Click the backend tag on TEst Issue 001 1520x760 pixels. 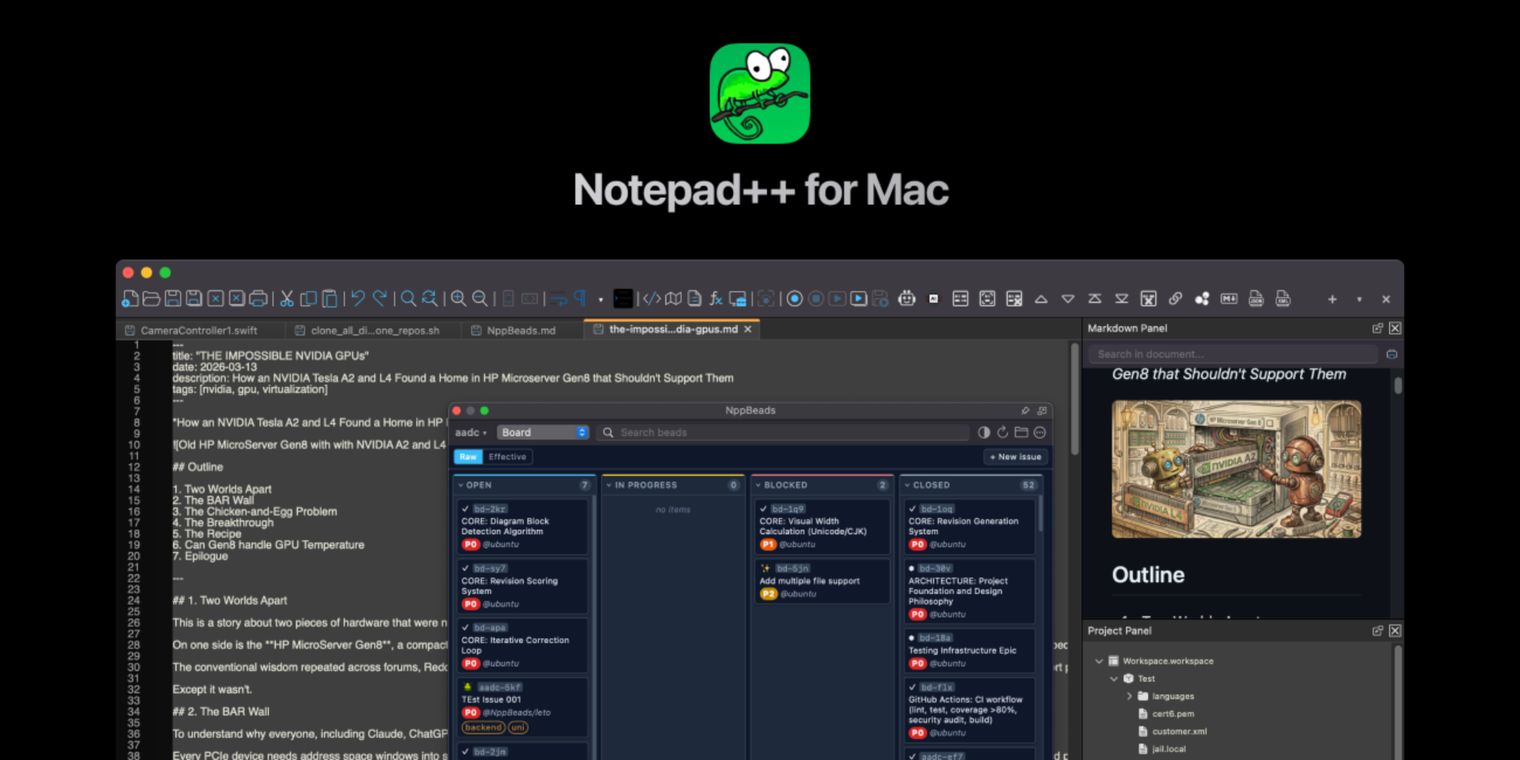(483, 727)
